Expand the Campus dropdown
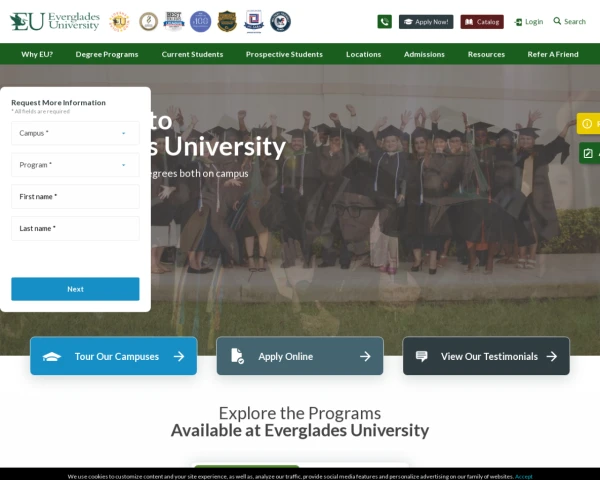Image resolution: width=600 pixels, height=480 pixels. pos(75,133)
